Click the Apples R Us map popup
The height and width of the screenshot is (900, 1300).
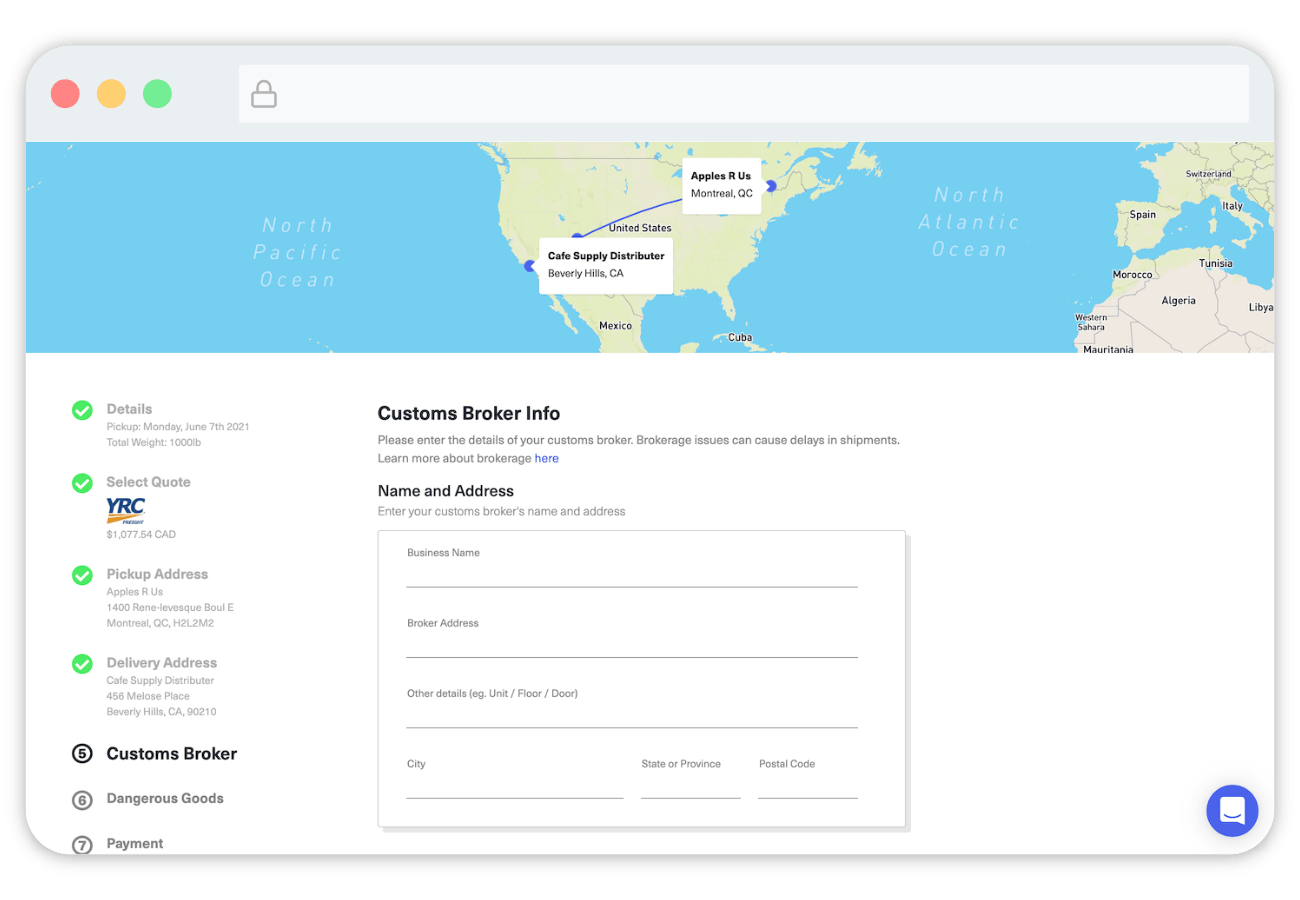721,185
